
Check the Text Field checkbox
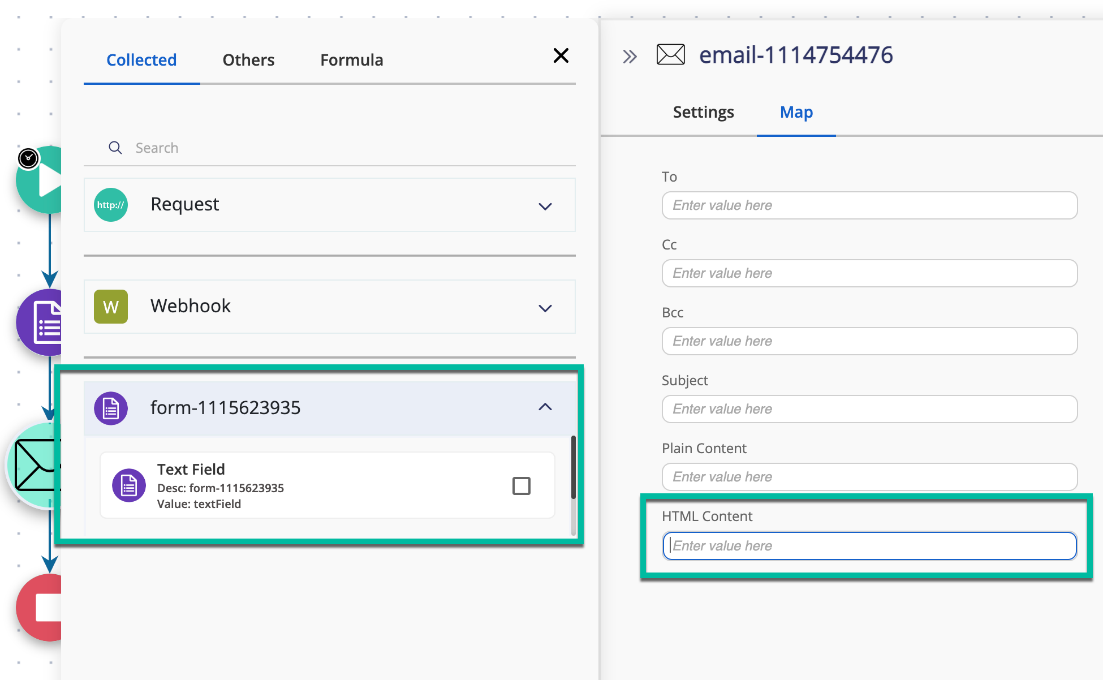point(521,484)
